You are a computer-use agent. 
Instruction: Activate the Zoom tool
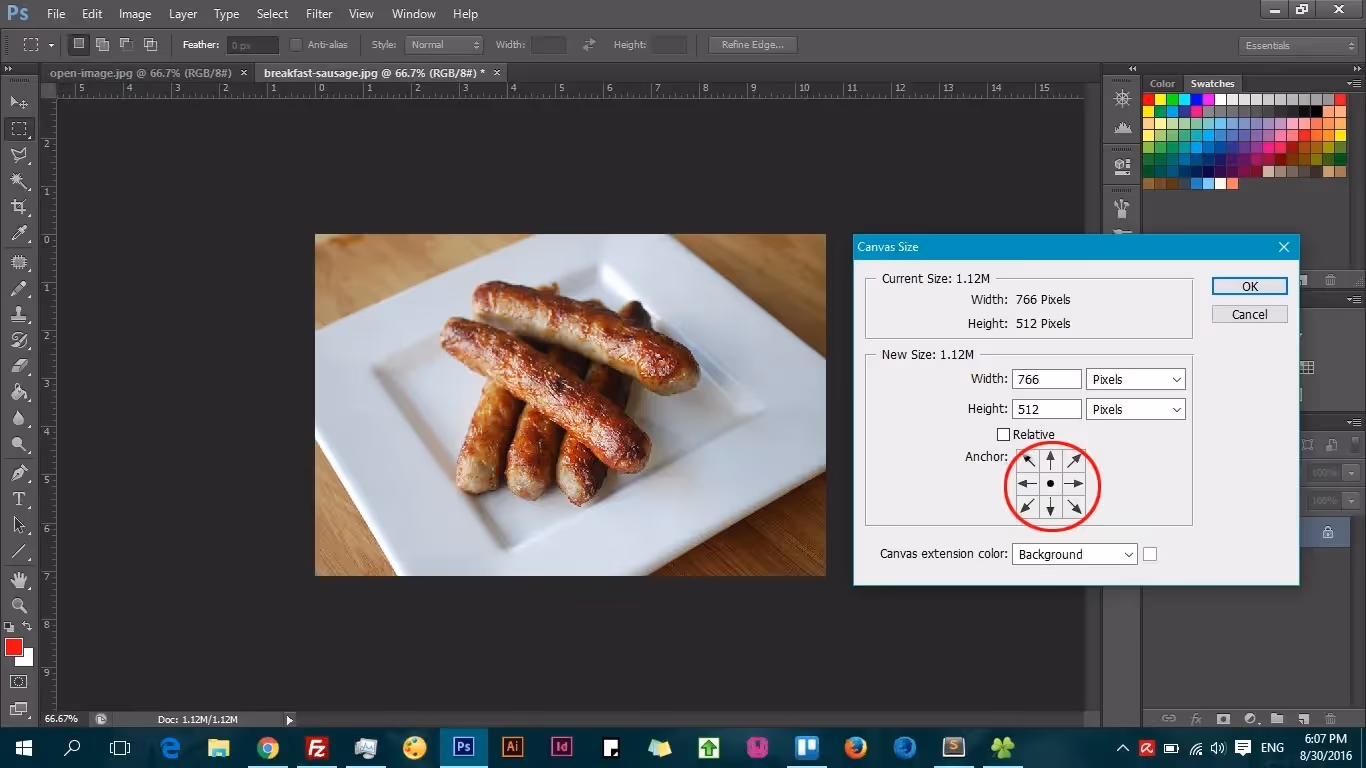[17, 606]
